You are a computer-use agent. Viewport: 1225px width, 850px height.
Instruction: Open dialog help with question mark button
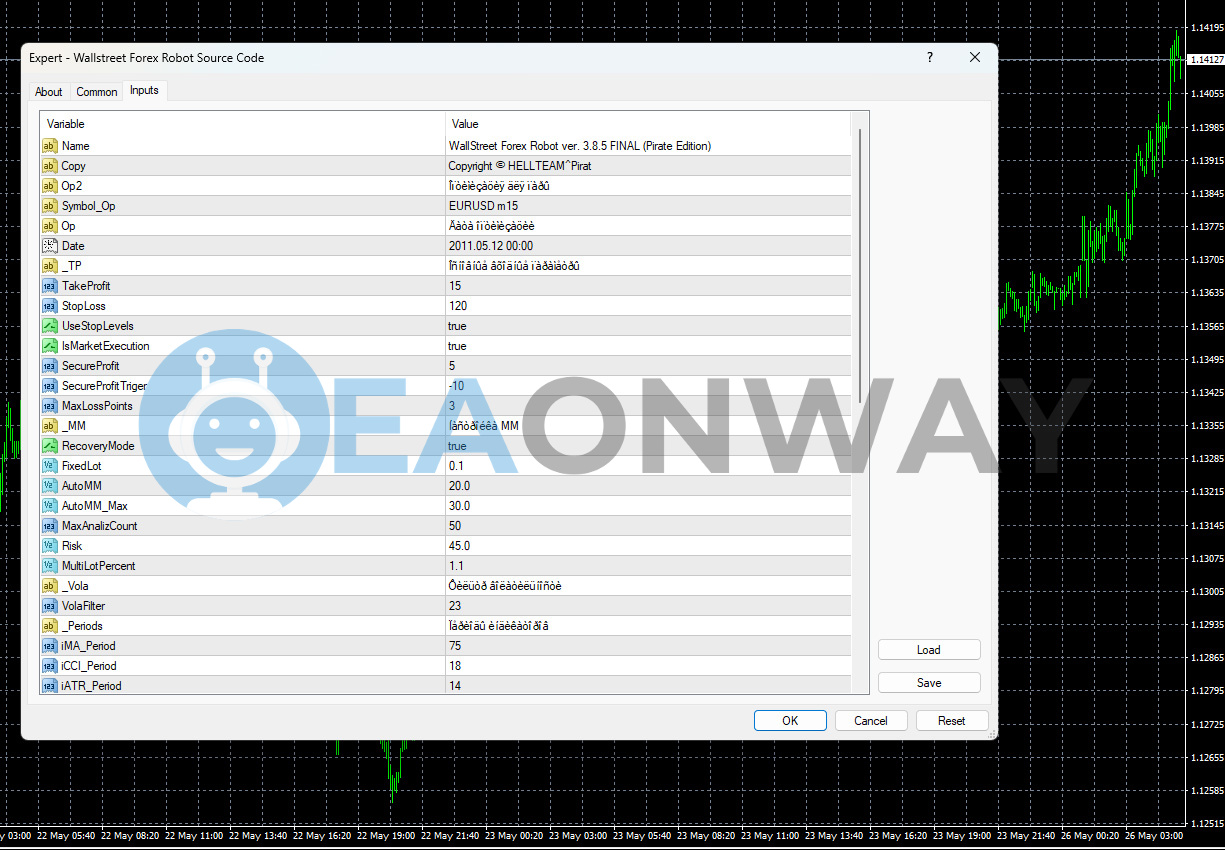point(929,58)
